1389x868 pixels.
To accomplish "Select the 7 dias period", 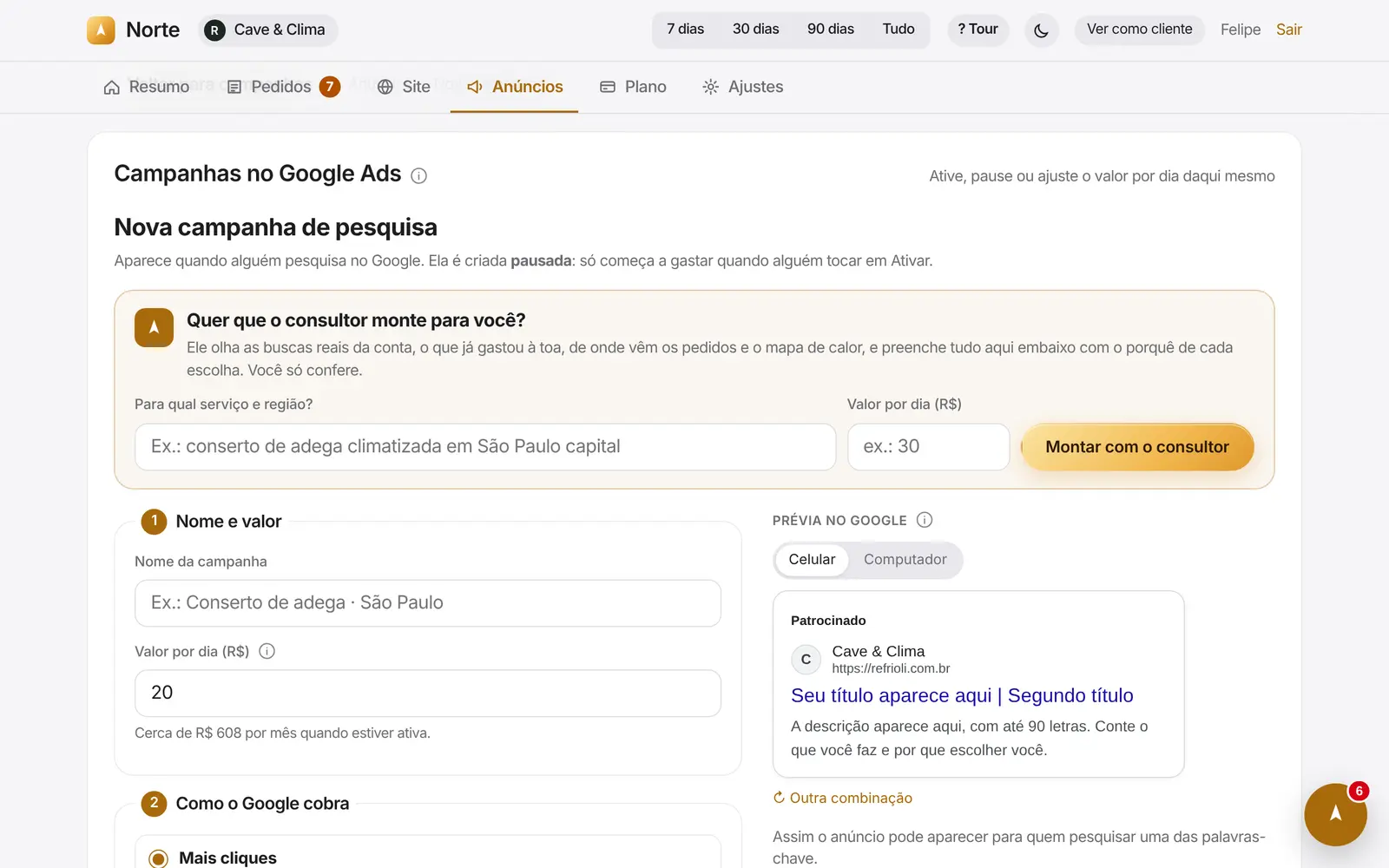I will click(685, 30).
